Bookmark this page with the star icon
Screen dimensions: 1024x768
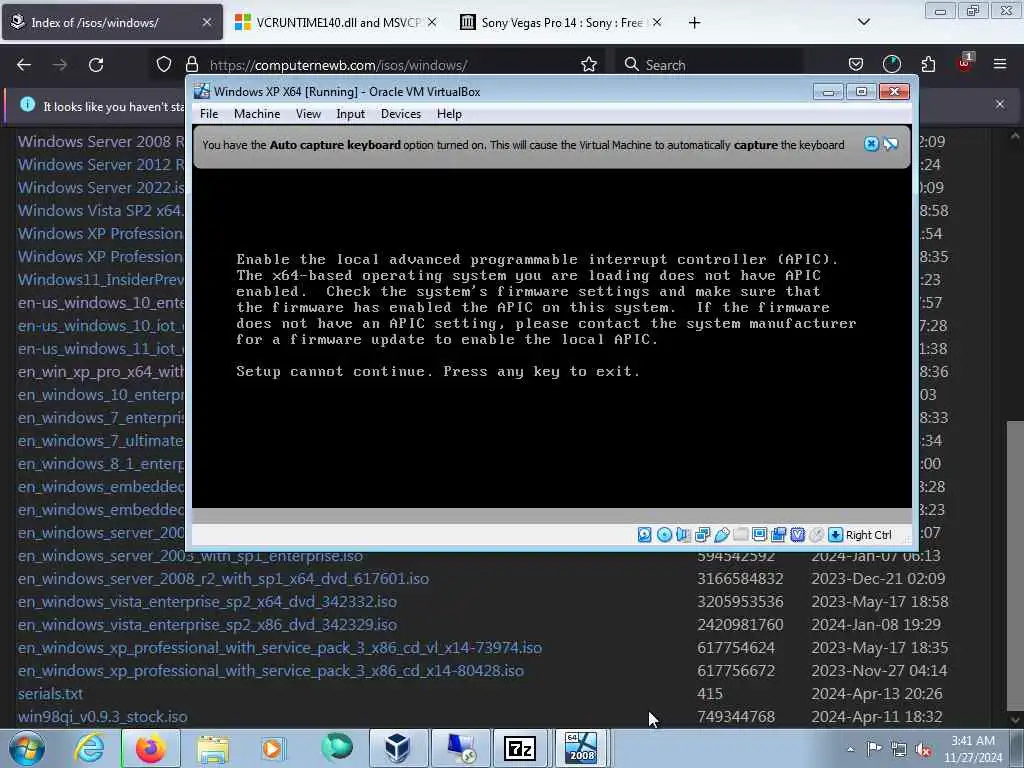[x=589, y=64]
